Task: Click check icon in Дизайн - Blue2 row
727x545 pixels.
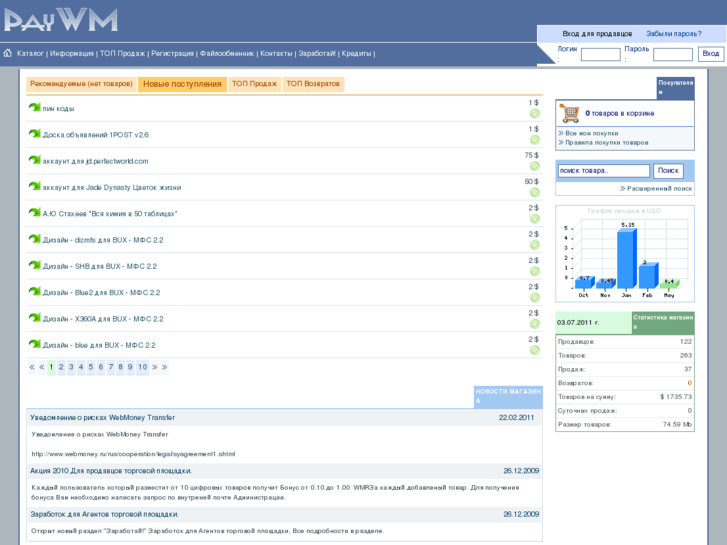Action: 535,297
